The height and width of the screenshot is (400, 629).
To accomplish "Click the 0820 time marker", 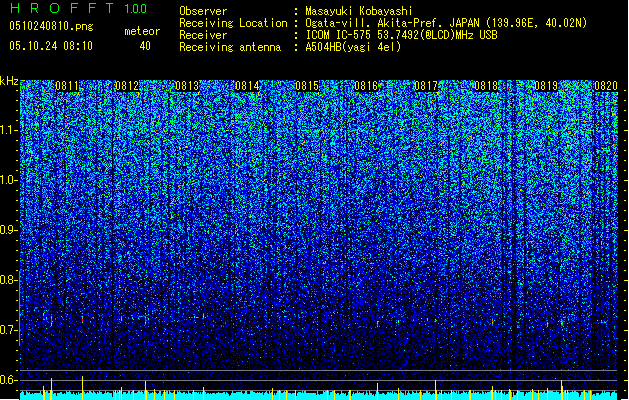I will [x=606, y=86].
